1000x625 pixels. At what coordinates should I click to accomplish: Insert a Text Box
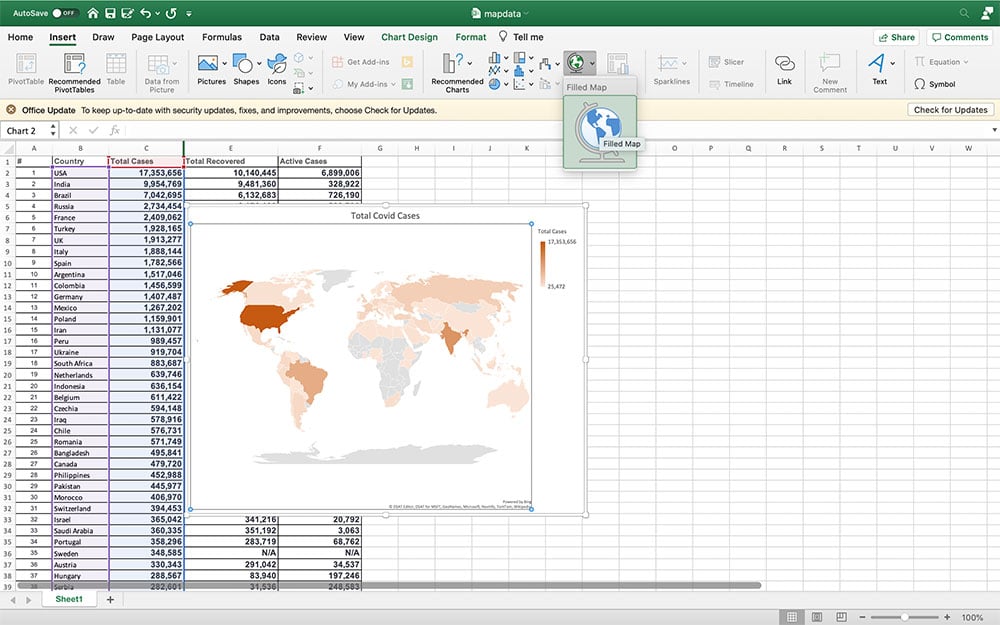pyautogui.click(x=880, y=65)
